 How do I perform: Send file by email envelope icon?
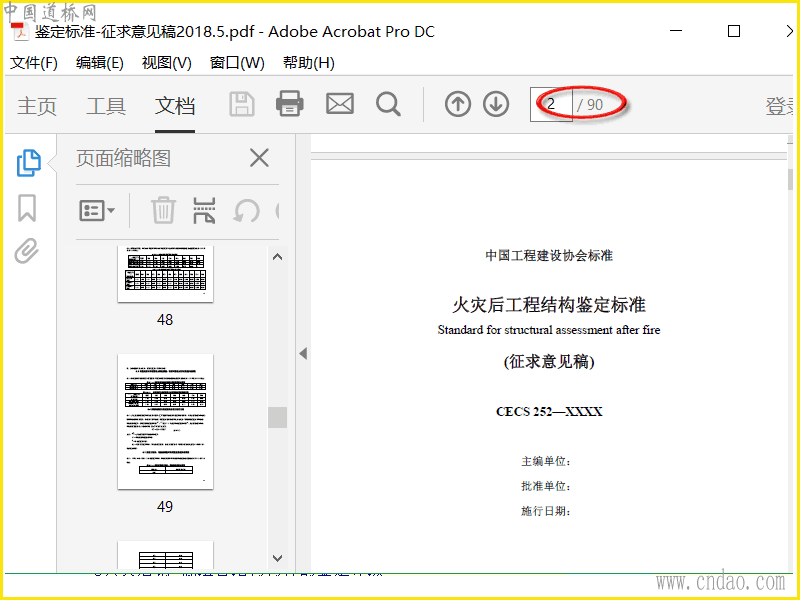coord(340,104)
